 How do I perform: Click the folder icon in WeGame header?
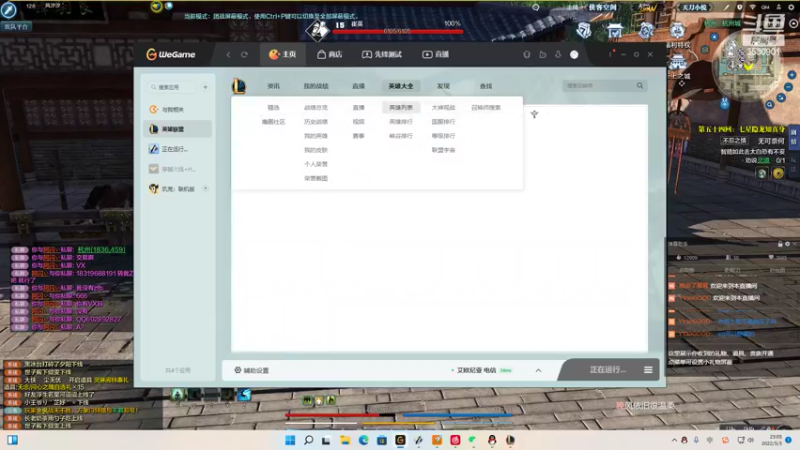click(x=543, y=54)
